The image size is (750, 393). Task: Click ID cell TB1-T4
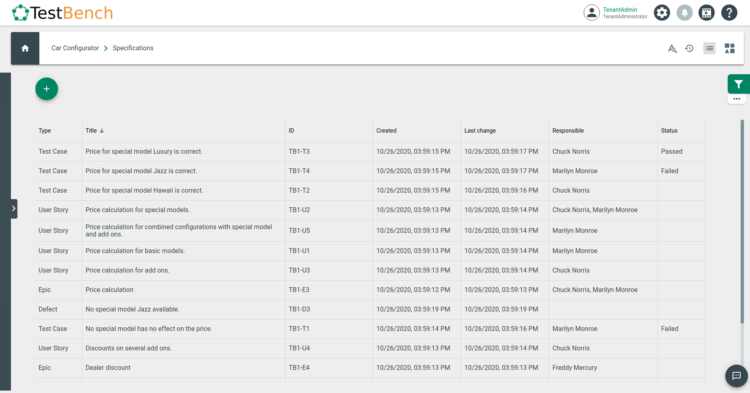[299, 171]
